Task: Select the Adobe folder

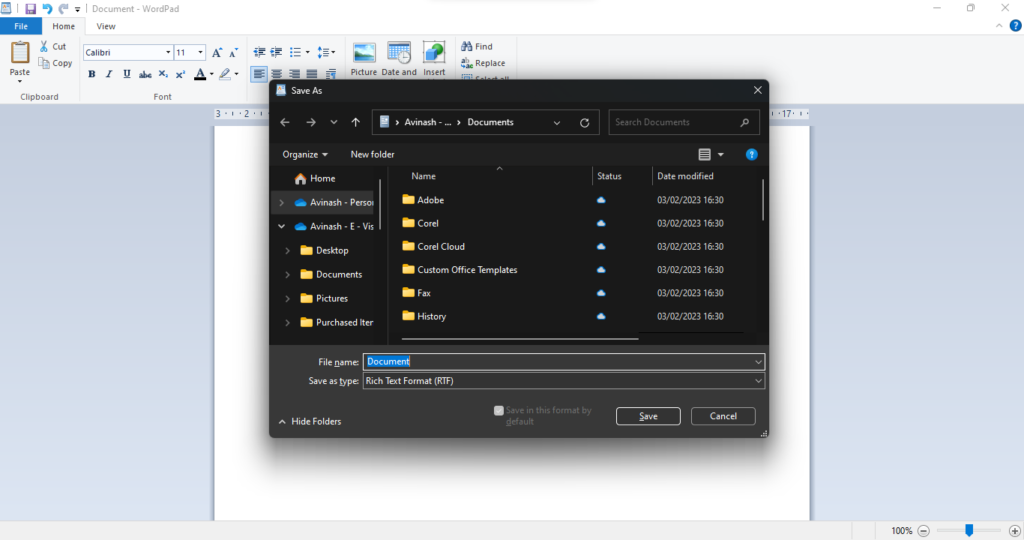Action: coord(430,200)
